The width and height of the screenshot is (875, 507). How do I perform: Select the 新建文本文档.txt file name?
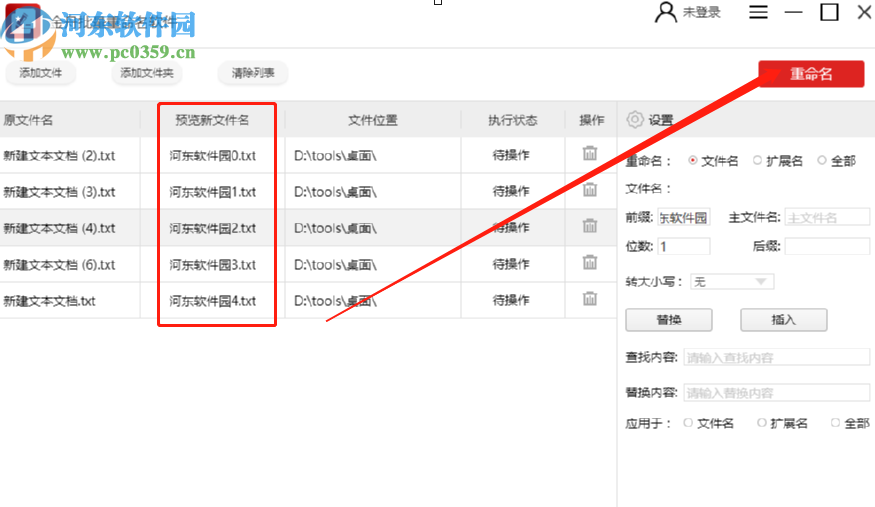click(49, 301)
